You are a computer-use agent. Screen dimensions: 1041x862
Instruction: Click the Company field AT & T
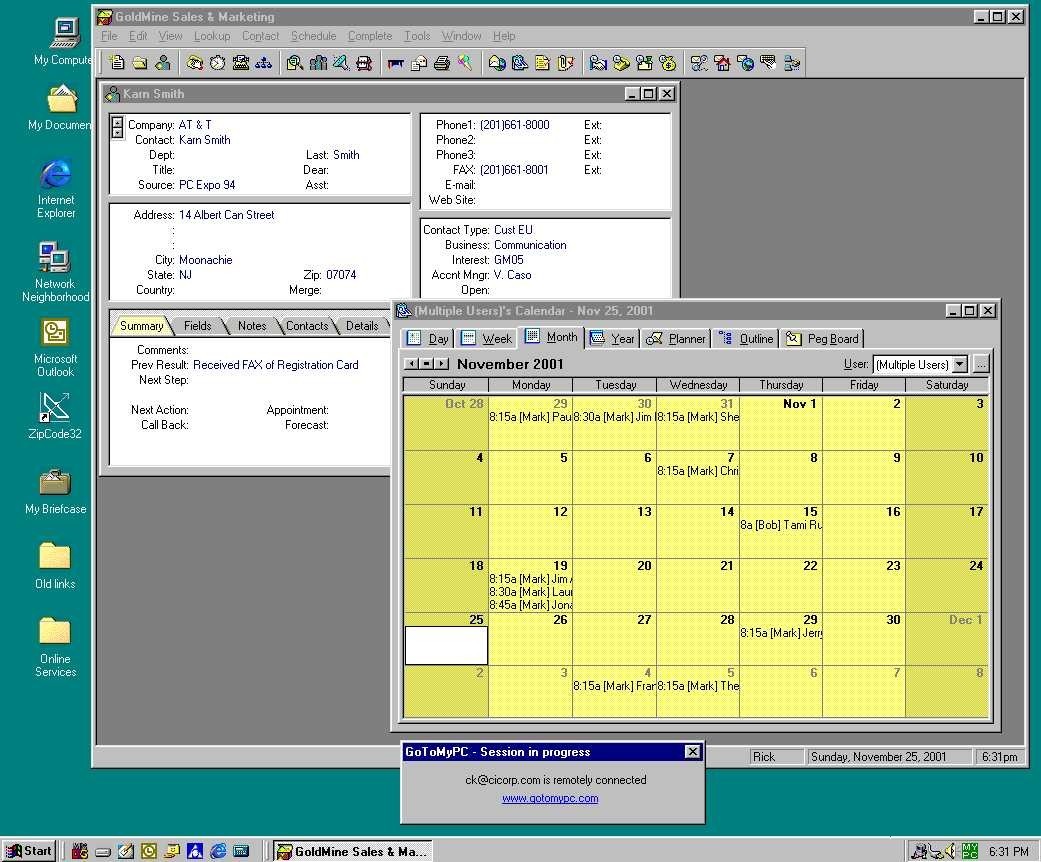pos(195,125)
